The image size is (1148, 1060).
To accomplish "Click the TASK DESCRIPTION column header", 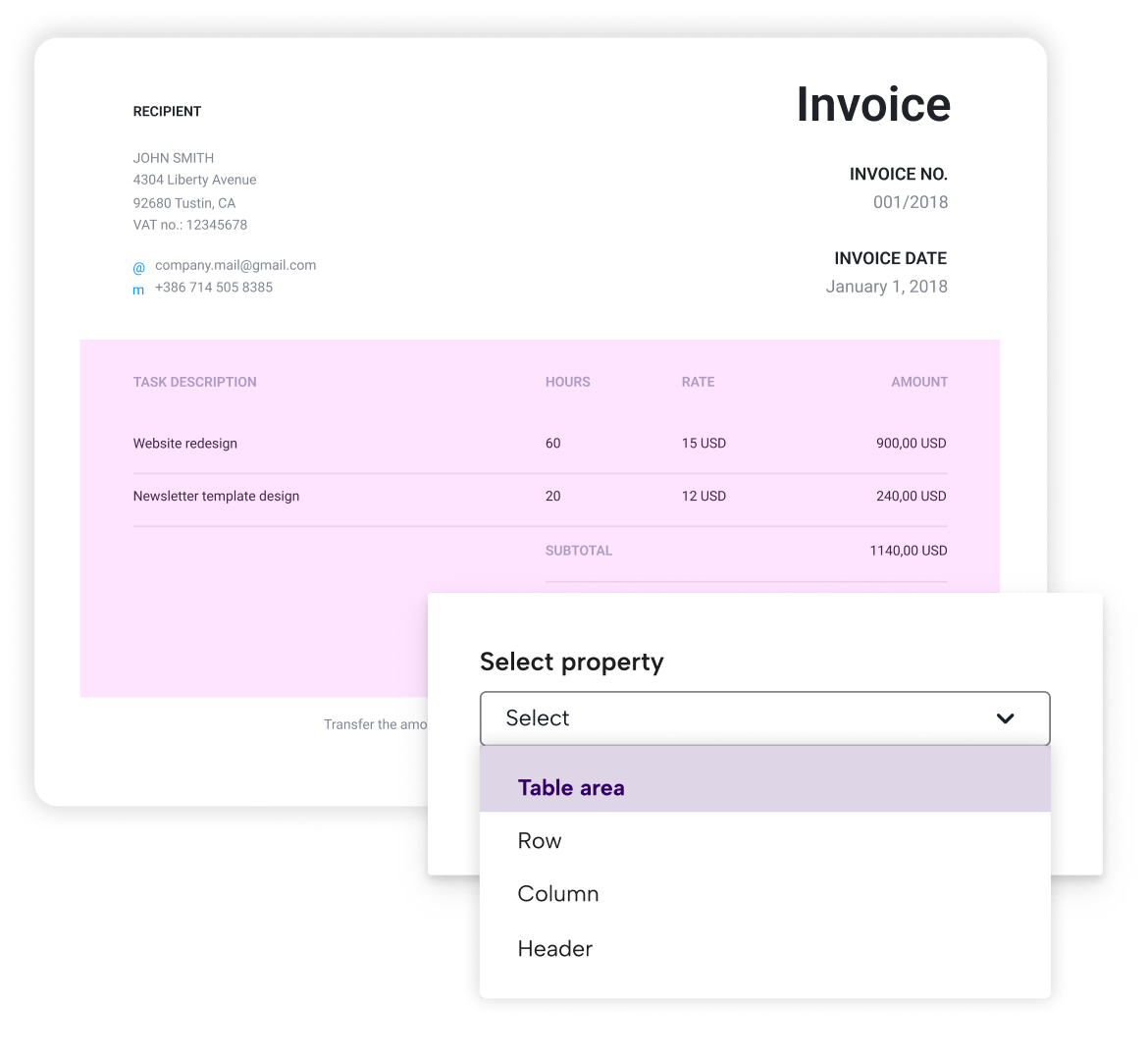I will point(194,382).
